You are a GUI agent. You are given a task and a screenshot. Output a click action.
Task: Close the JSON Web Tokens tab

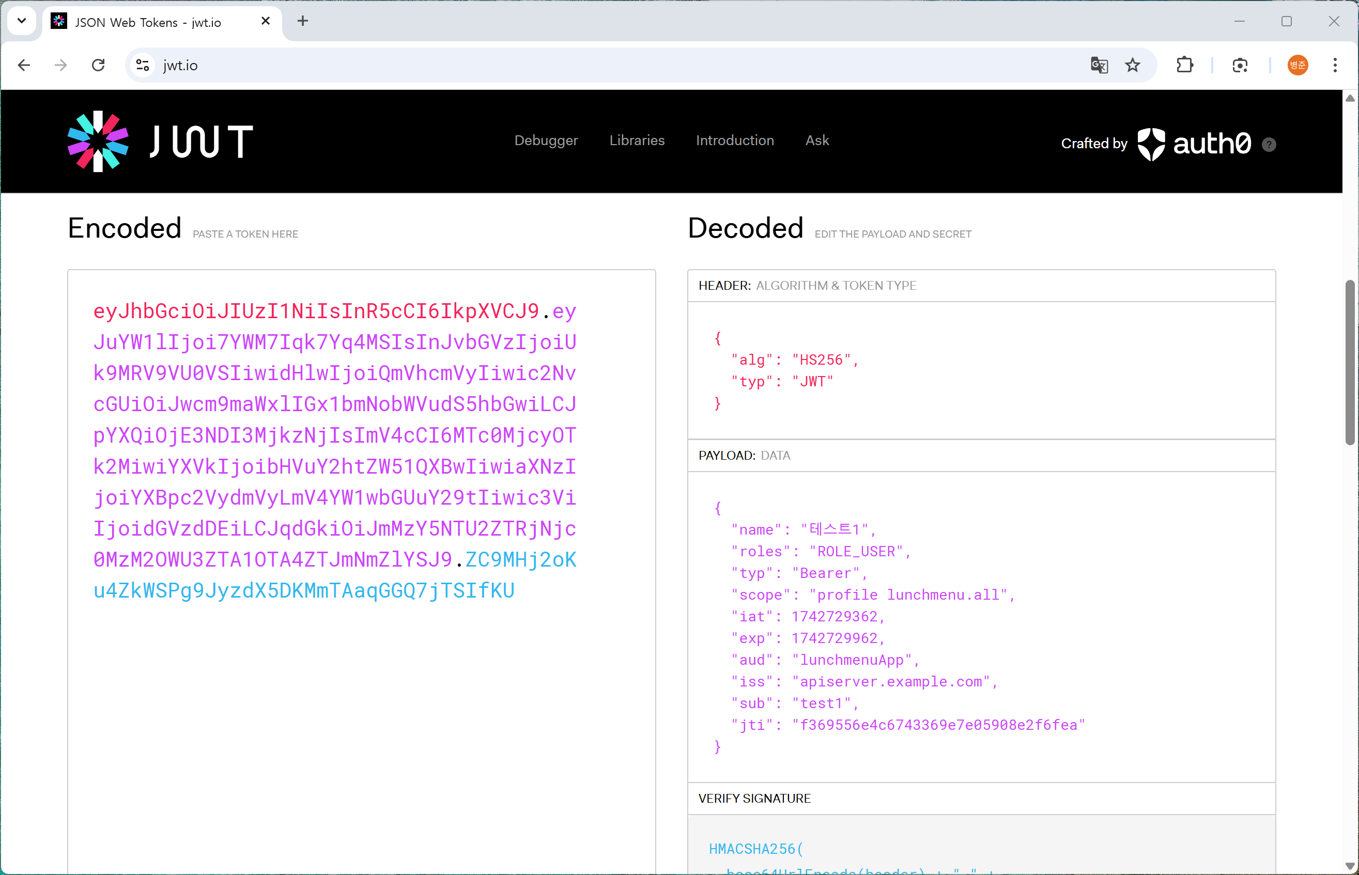click(x=266, y=21)
